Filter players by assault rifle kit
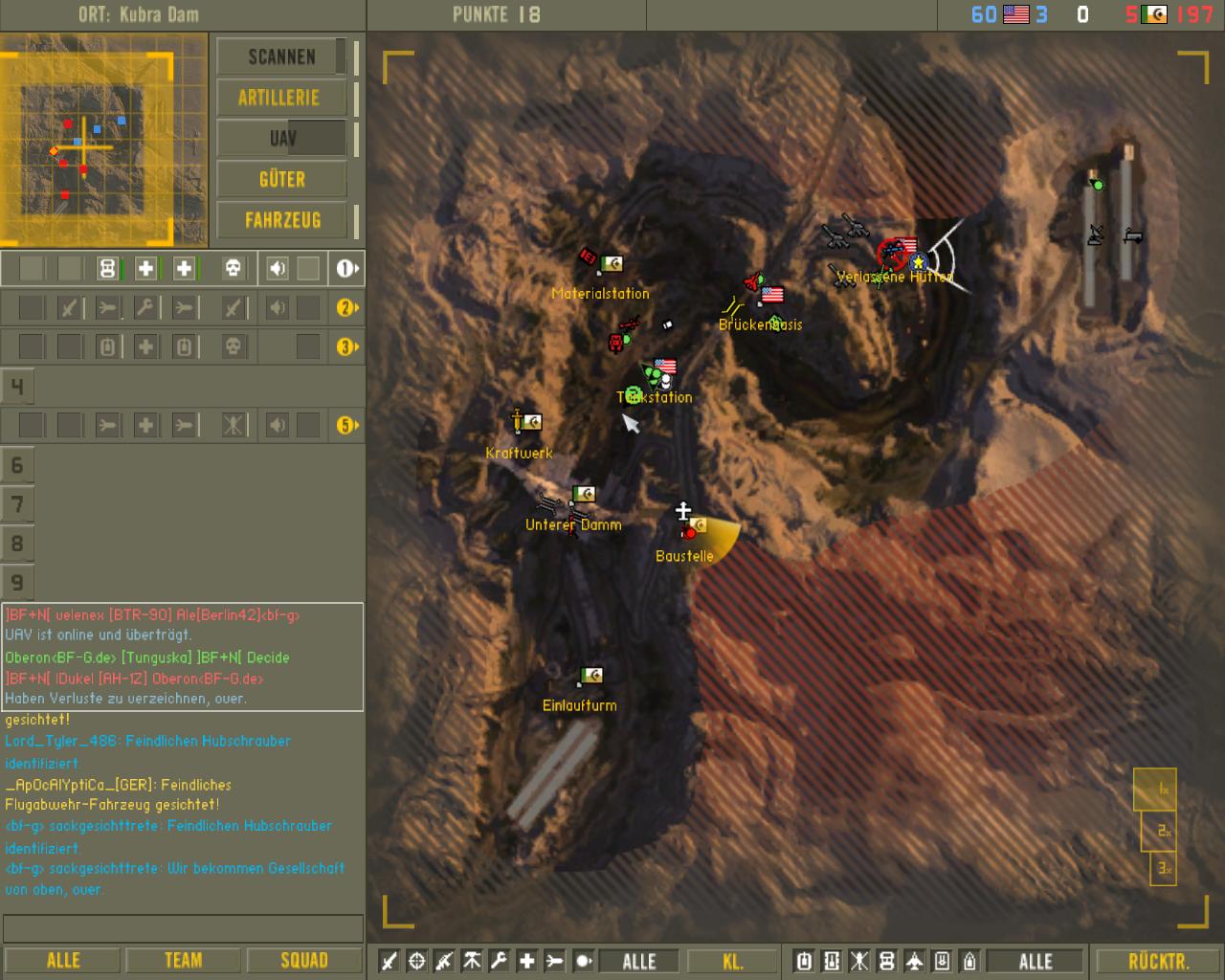The width and height of the screenshot is (1225, 980). tap(444, 961)
